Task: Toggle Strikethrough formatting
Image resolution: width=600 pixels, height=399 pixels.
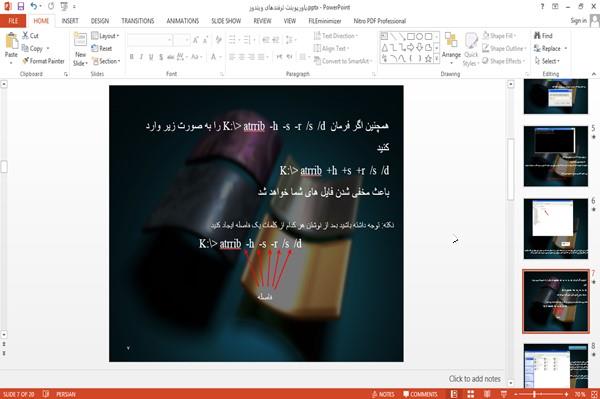Action: [x=171, y=57]
